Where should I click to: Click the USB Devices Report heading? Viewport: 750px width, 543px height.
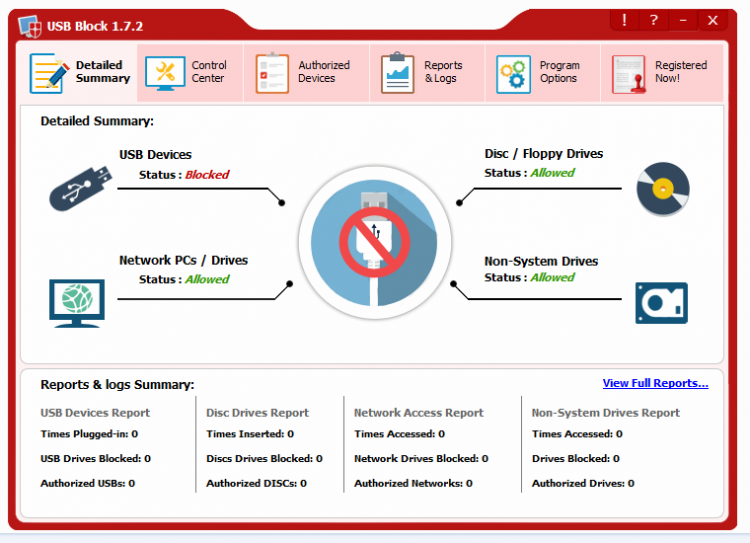pos(95,413)
